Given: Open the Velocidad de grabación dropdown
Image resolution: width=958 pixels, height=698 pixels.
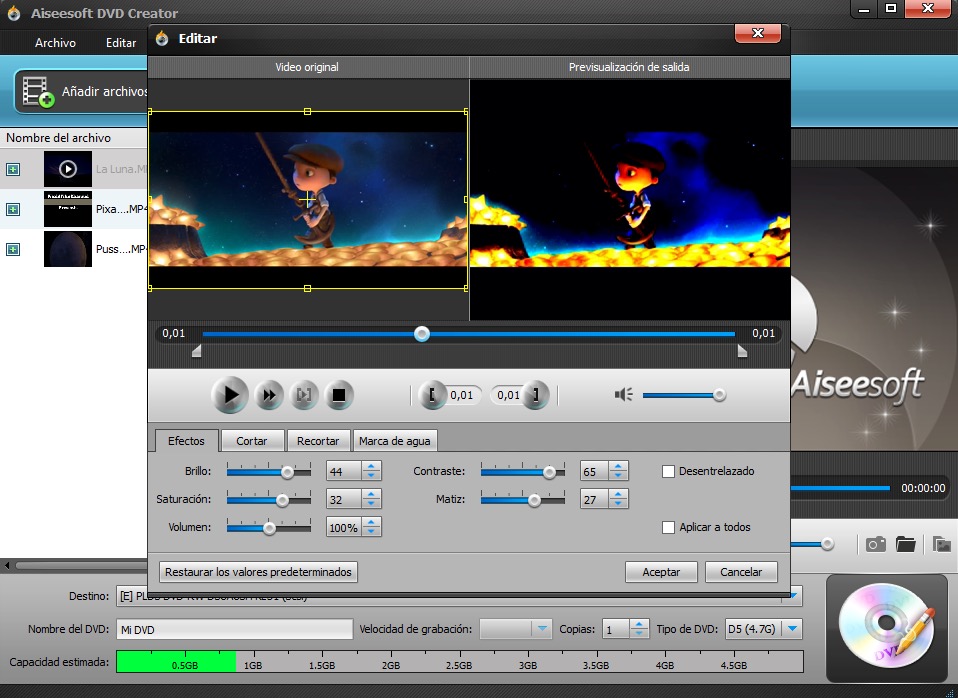Looking at the screenshot, I should pyautogui.click(x=542, y=628).
